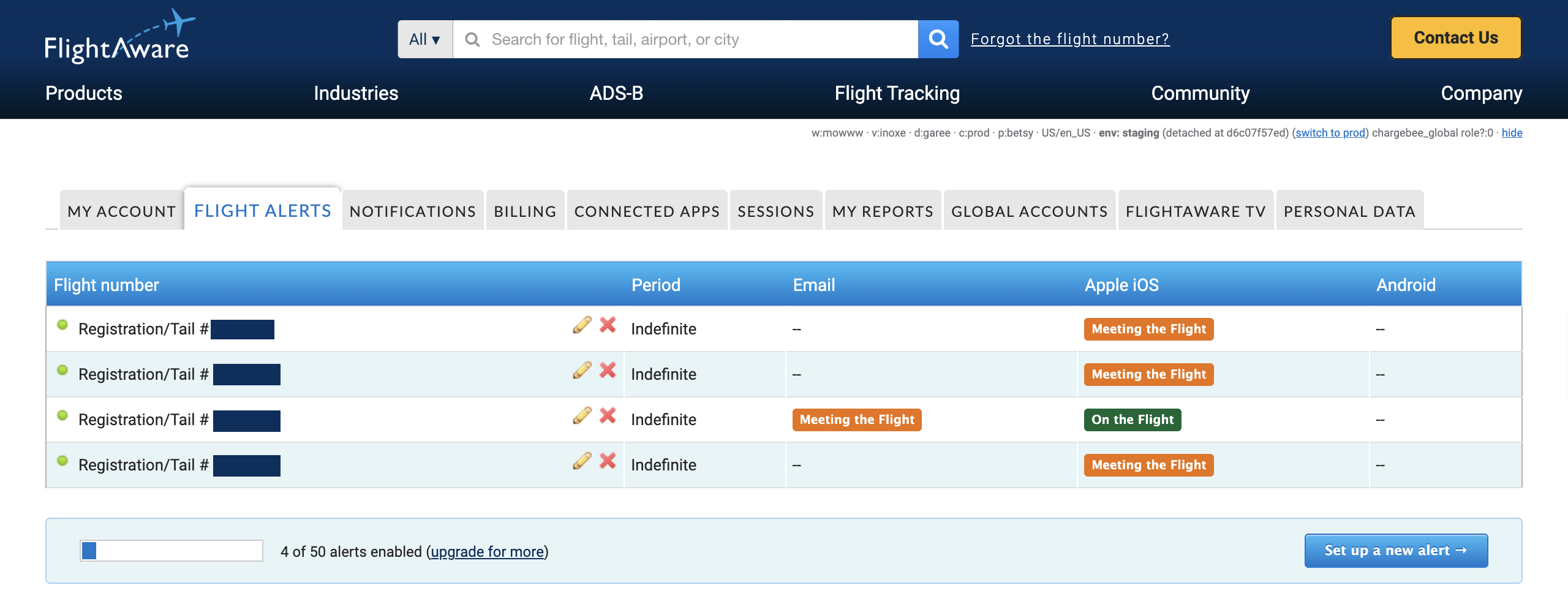The height and width of the screenshot is (604, 1568).
Task: Click Meeting the Flight badge in first row
Action: (x=1148, y=329)
